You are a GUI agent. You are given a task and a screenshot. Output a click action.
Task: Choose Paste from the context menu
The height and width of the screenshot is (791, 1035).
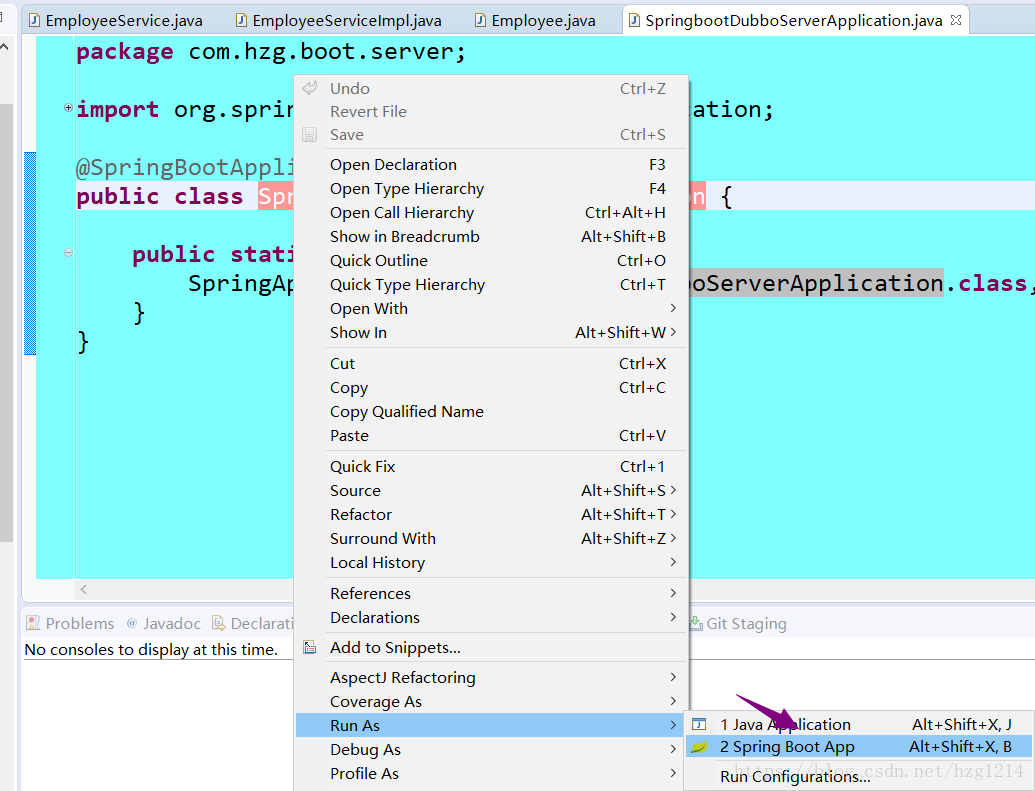click(492, 436)
